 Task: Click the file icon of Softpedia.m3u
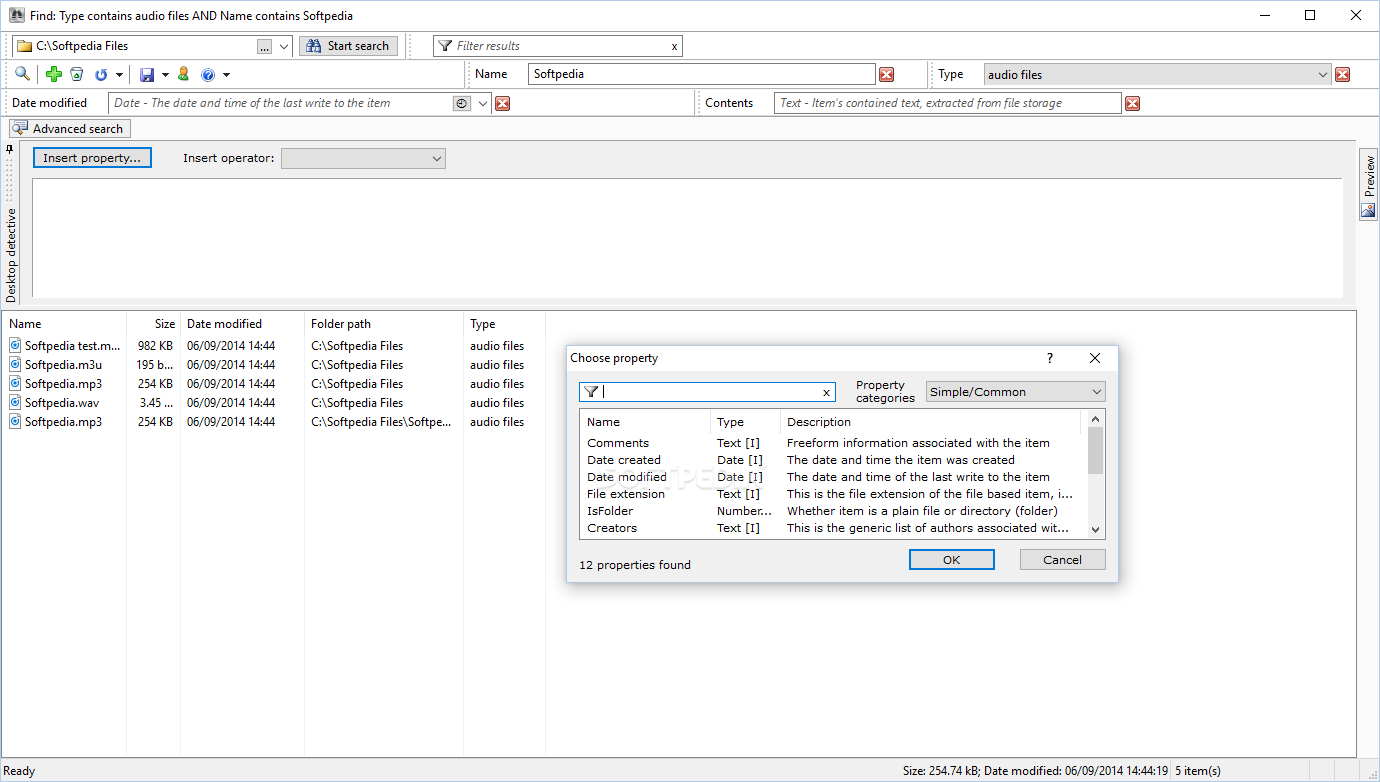tap(15, 365)
